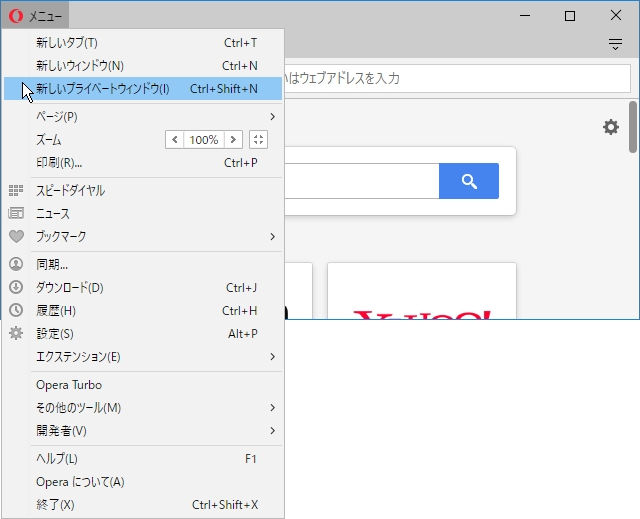
Task: Select 新しいタブ(T) menu item
Action: [143, 42]
